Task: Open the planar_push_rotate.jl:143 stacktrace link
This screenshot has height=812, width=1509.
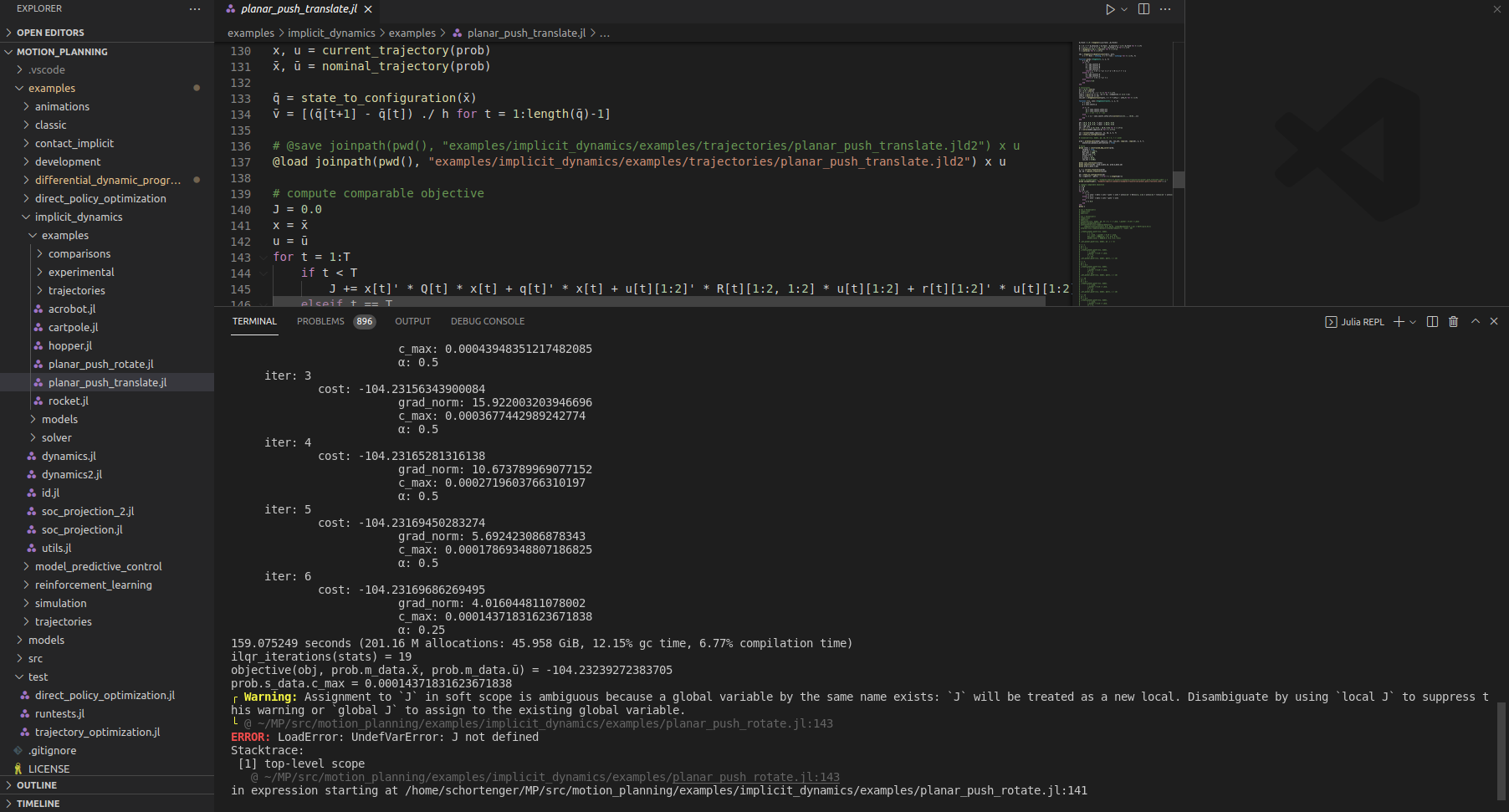Action: point(756,778)
